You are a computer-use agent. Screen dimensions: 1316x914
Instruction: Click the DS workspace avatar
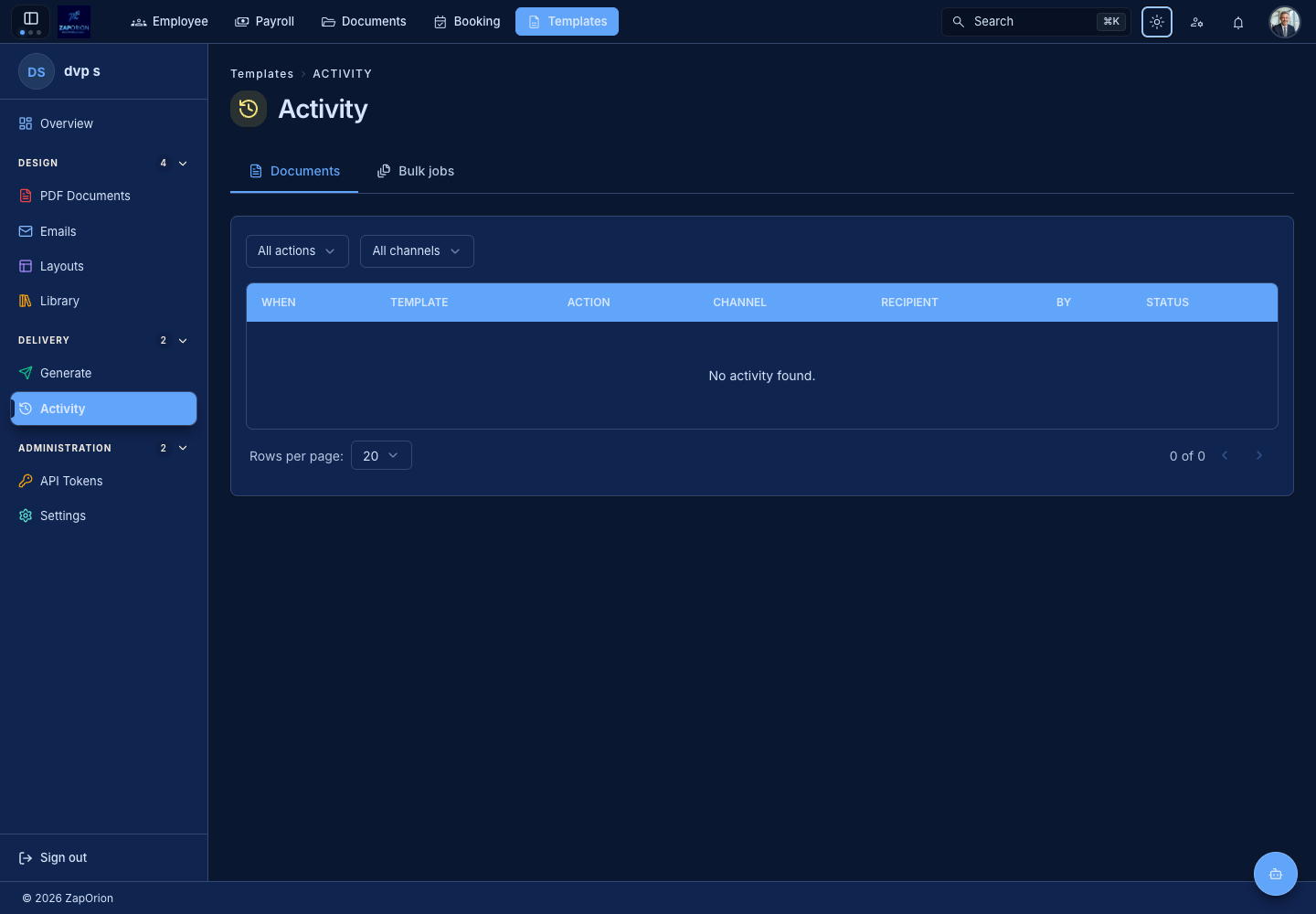(37, 71)
